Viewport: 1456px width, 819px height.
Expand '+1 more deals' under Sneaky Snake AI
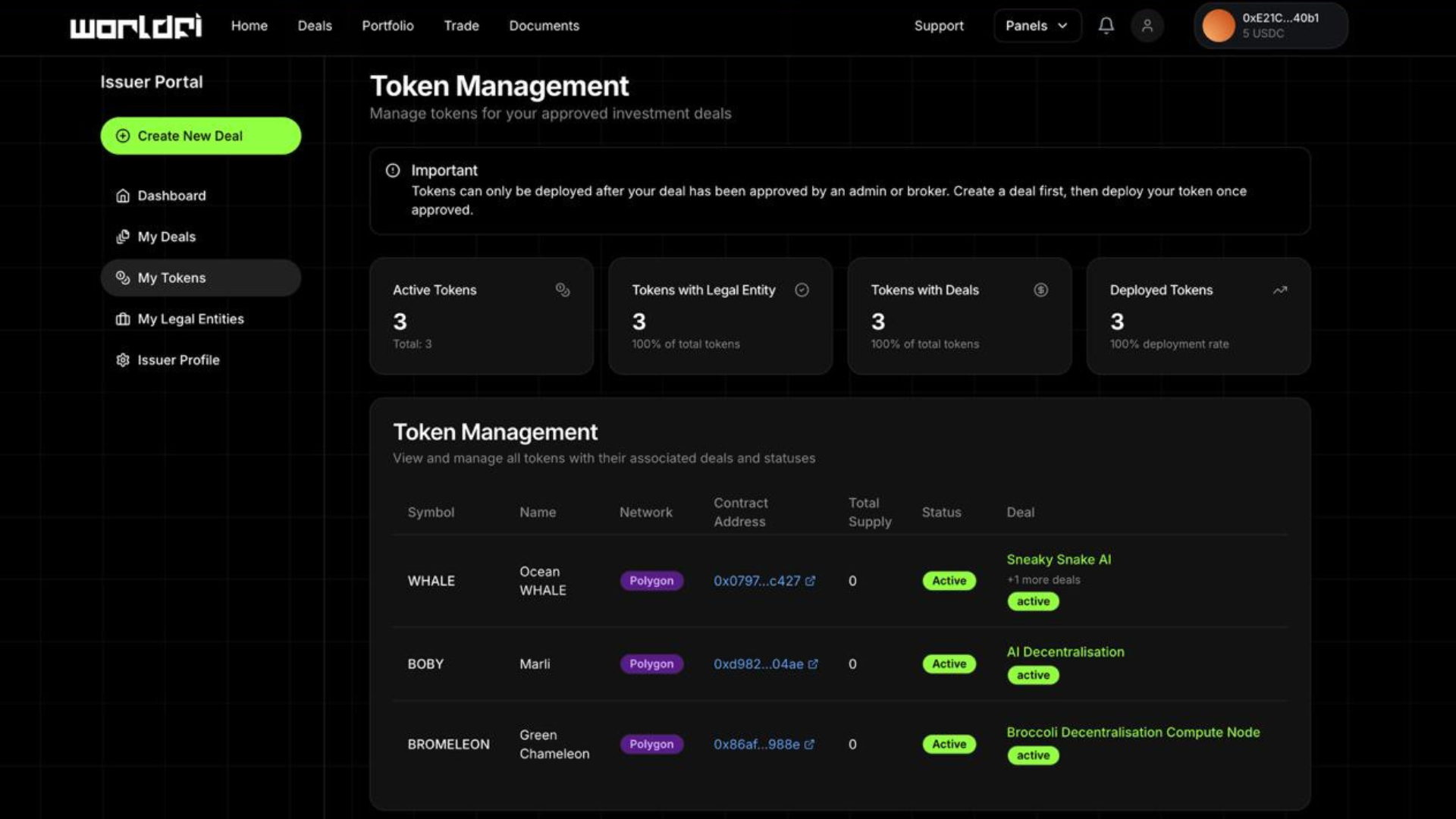click(x=1043, y=580)
